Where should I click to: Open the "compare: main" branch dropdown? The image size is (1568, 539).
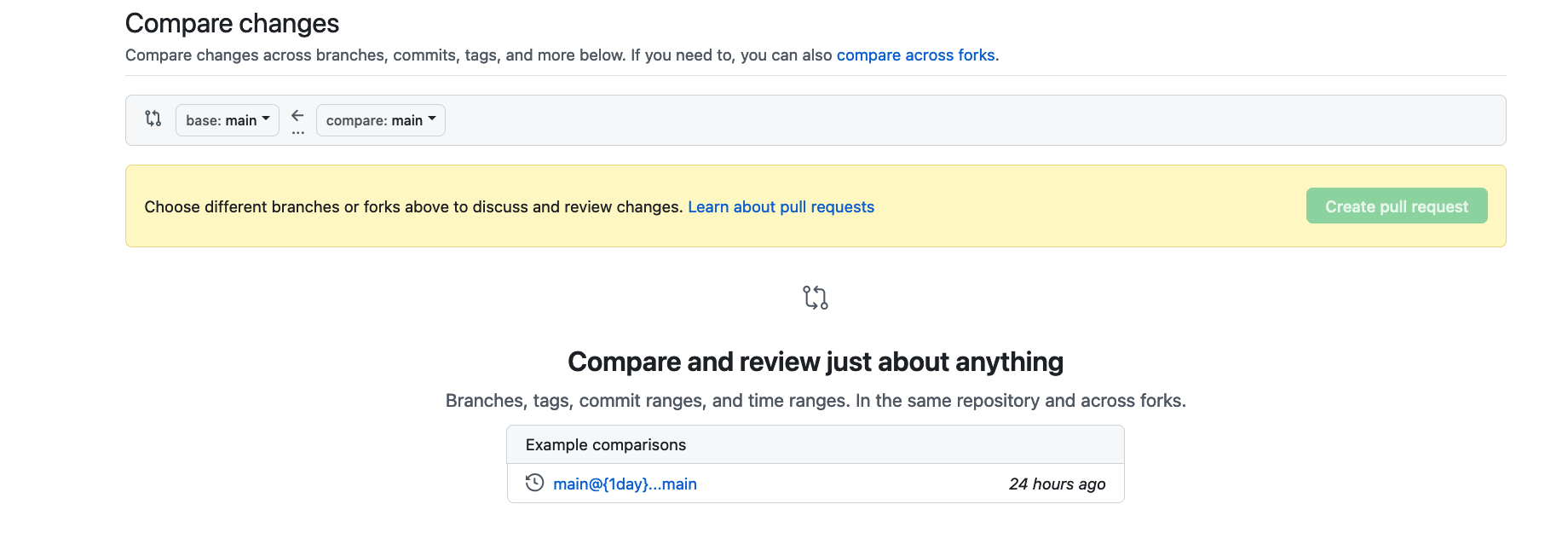click(x=380, y=120)
